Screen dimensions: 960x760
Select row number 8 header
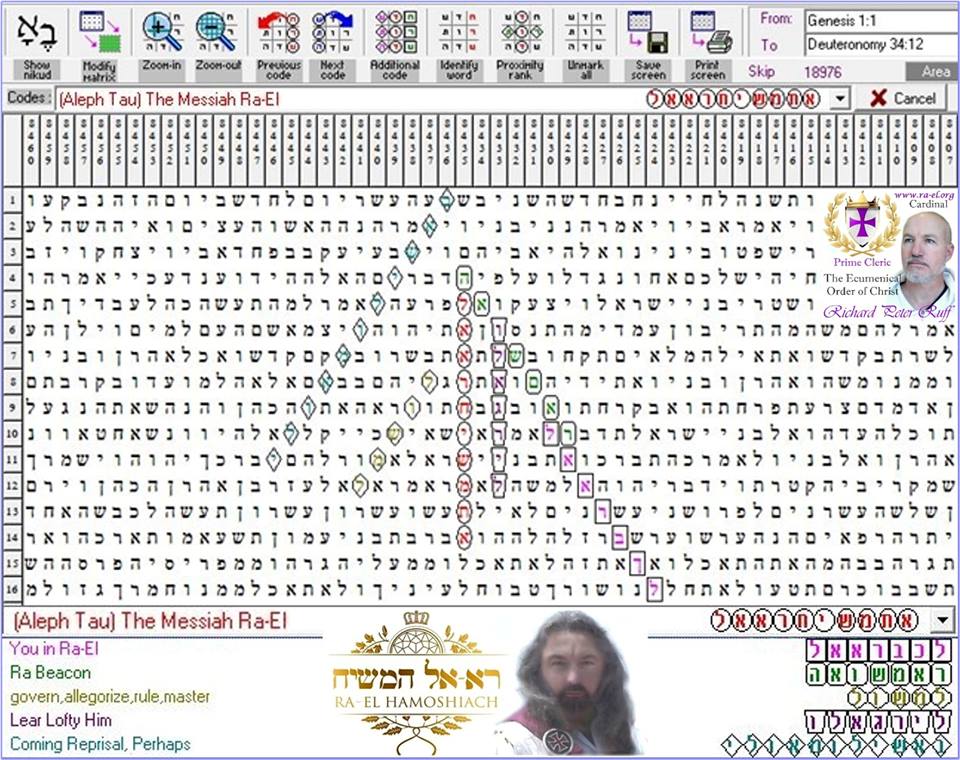coord(12,382)
